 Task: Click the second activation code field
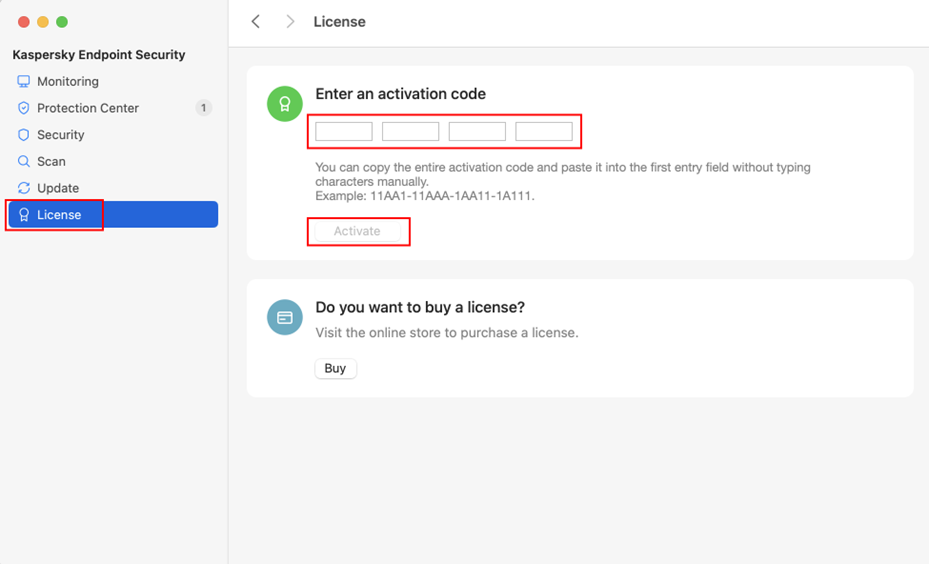click(x=410, y=131)
